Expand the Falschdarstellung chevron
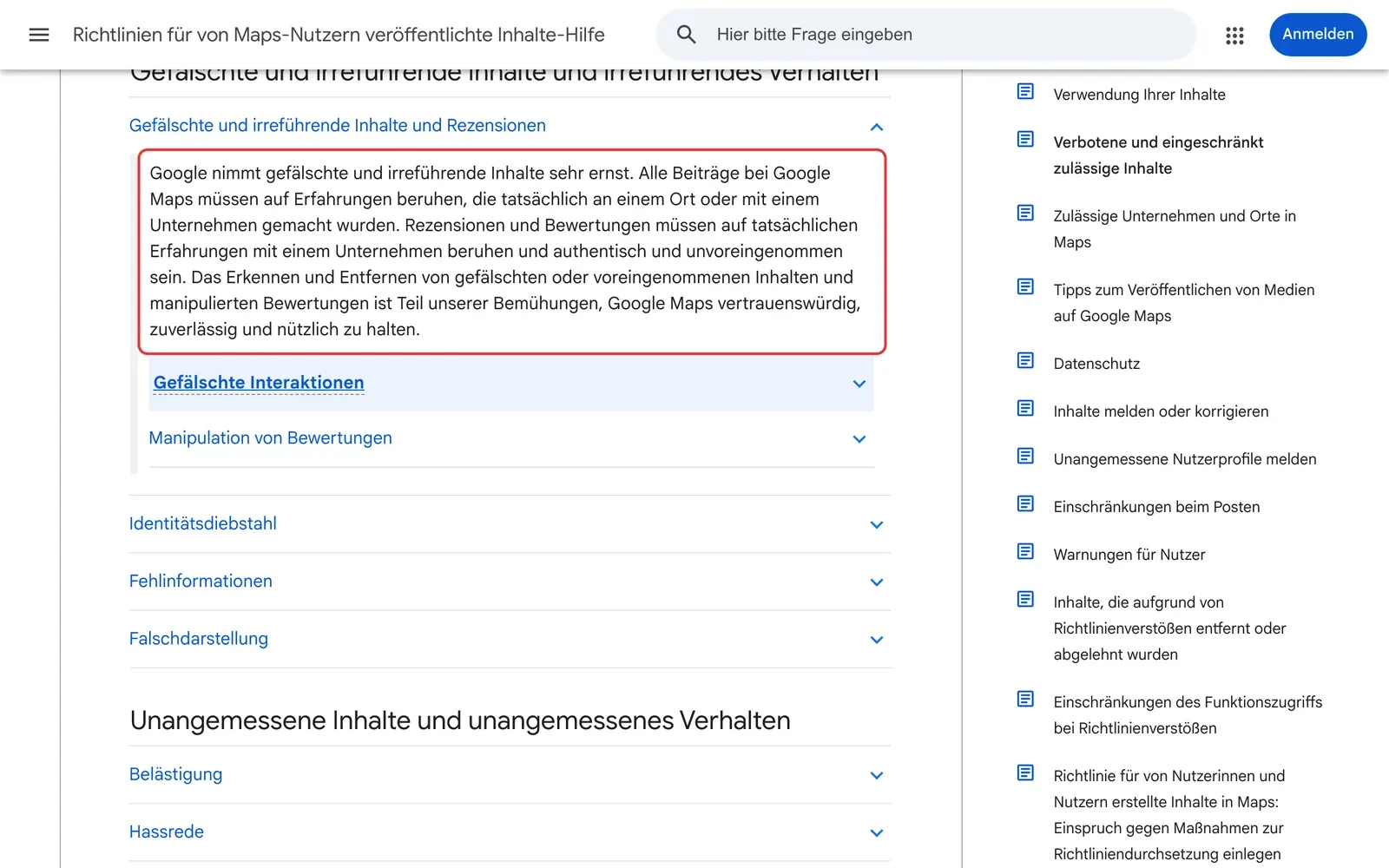1389x868 pixels. point(877,640)
